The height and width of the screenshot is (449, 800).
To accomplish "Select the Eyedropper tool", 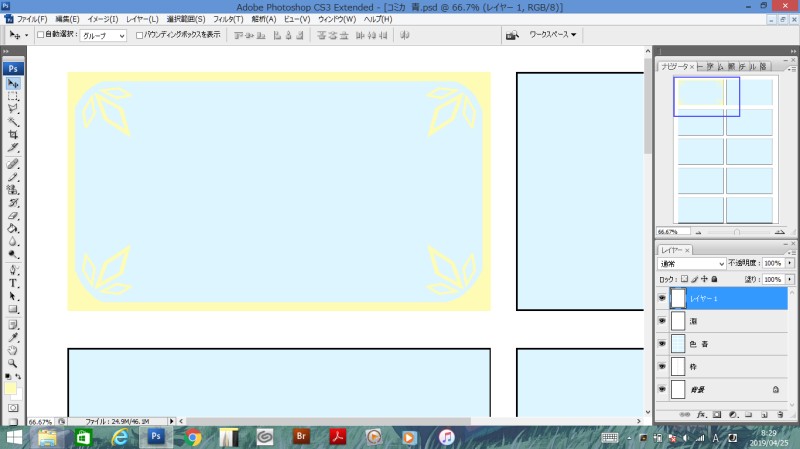I will (x=13, y=337).
